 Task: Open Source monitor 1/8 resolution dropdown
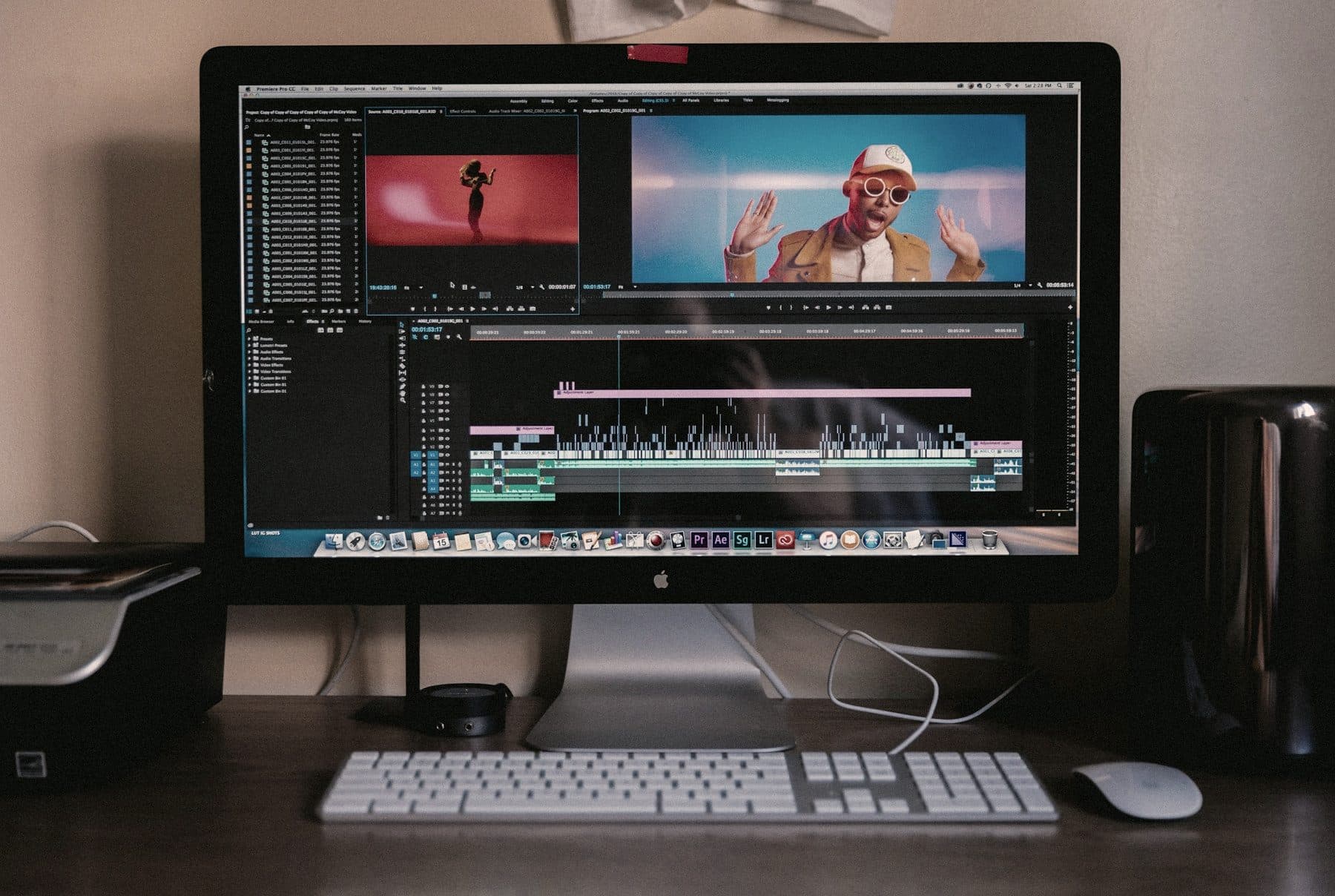pyautogui.click(x=526, y=287)
